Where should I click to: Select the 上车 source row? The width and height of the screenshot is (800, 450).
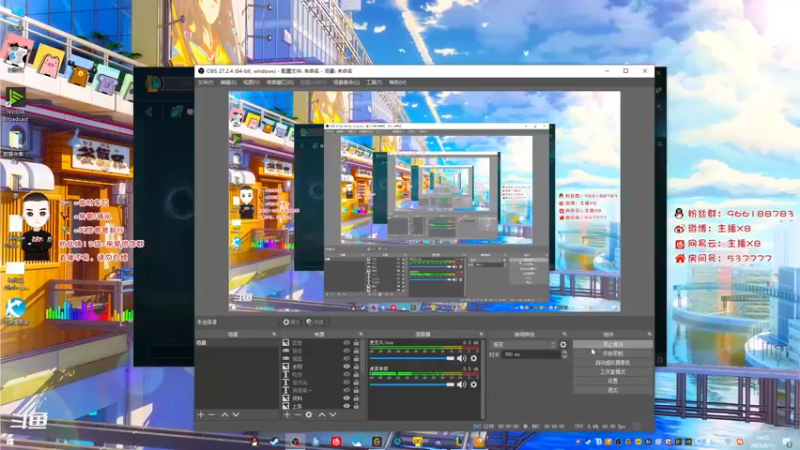pyautogui.click(x=321, y=406)
